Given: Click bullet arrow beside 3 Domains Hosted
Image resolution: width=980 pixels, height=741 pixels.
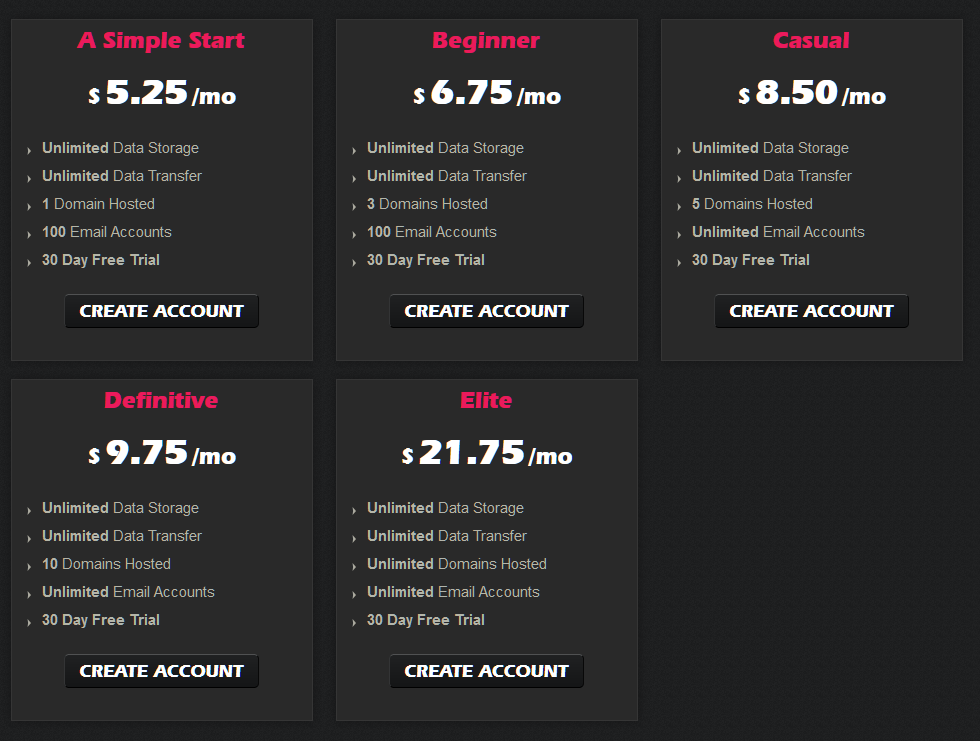Looking at the screenshot, I should point(354,206).
